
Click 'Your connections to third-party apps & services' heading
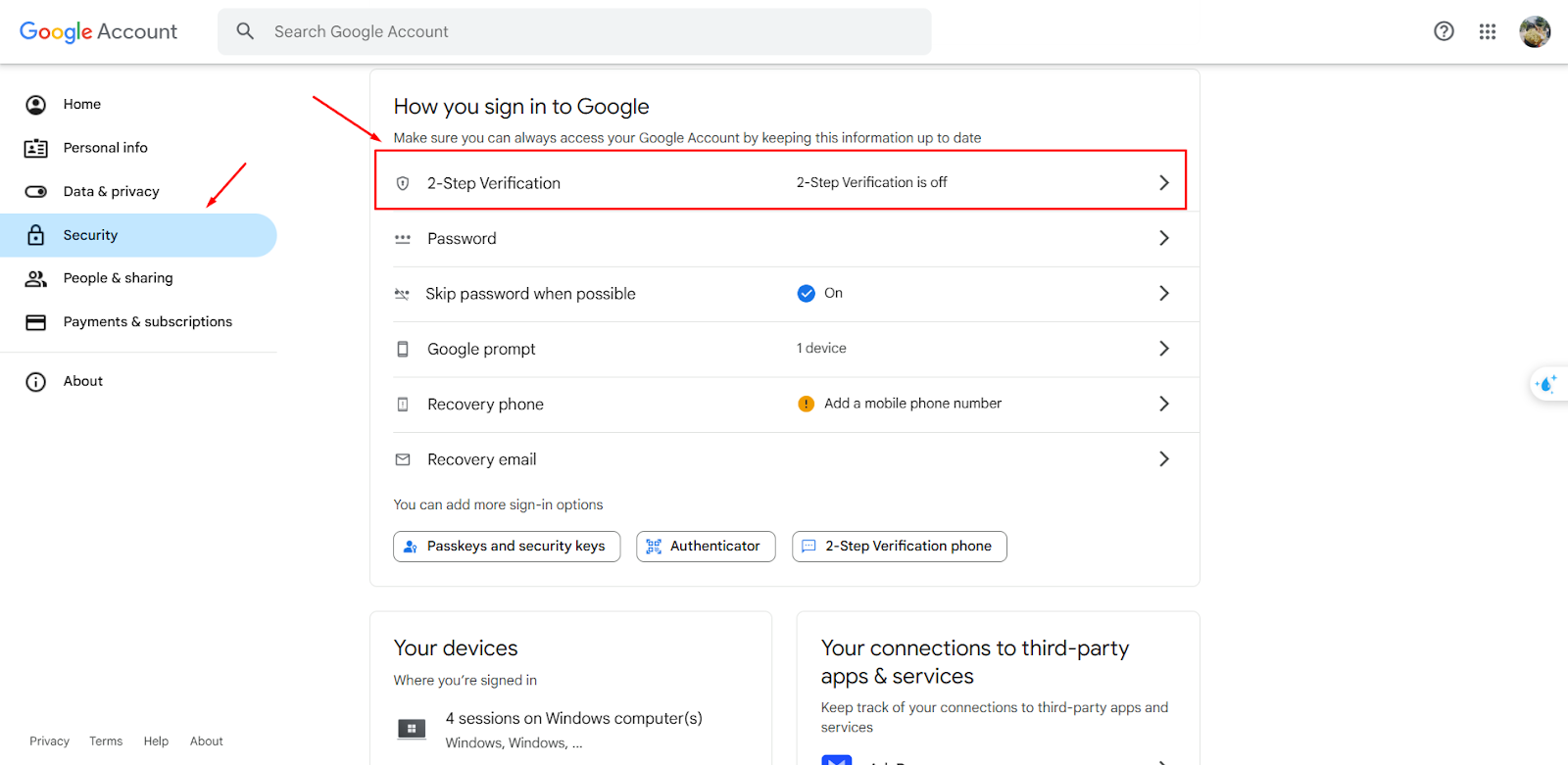coord(975,662)
